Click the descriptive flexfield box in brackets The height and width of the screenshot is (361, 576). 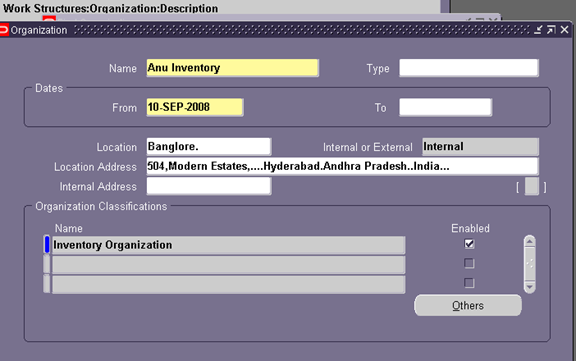click(x=532, y=187)
